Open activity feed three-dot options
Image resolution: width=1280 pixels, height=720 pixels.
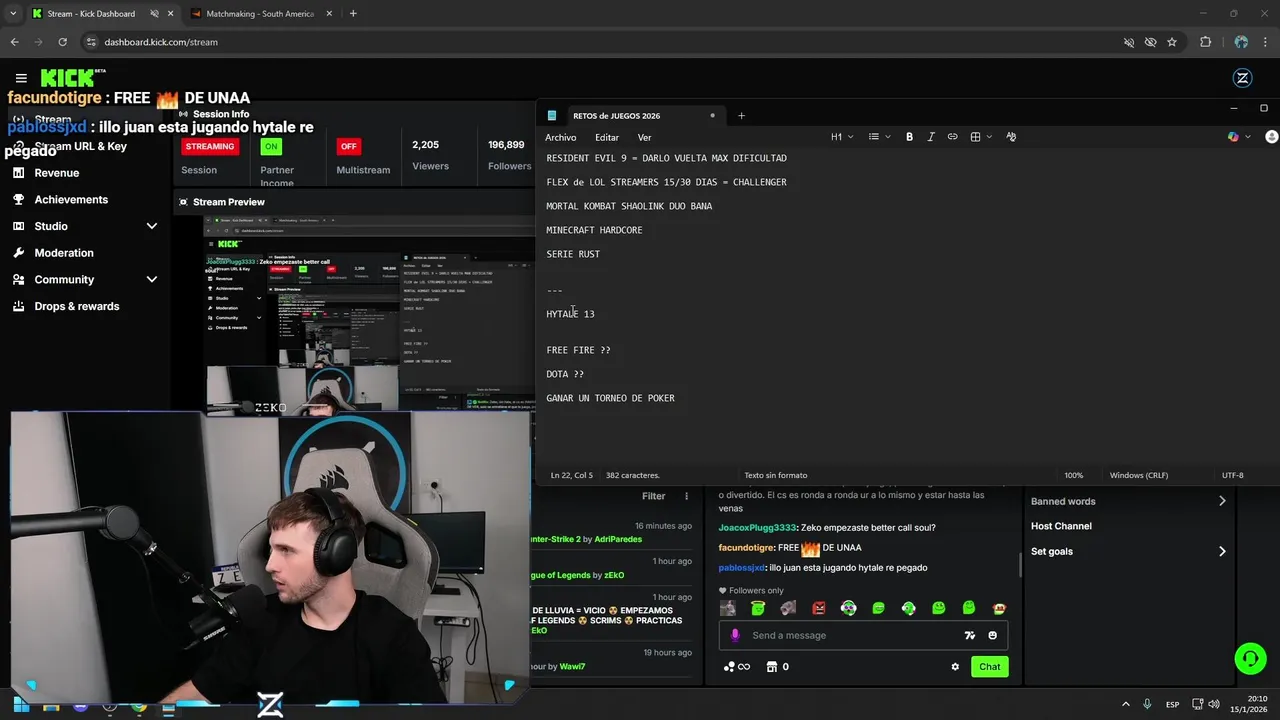click(x=686, y=496)
